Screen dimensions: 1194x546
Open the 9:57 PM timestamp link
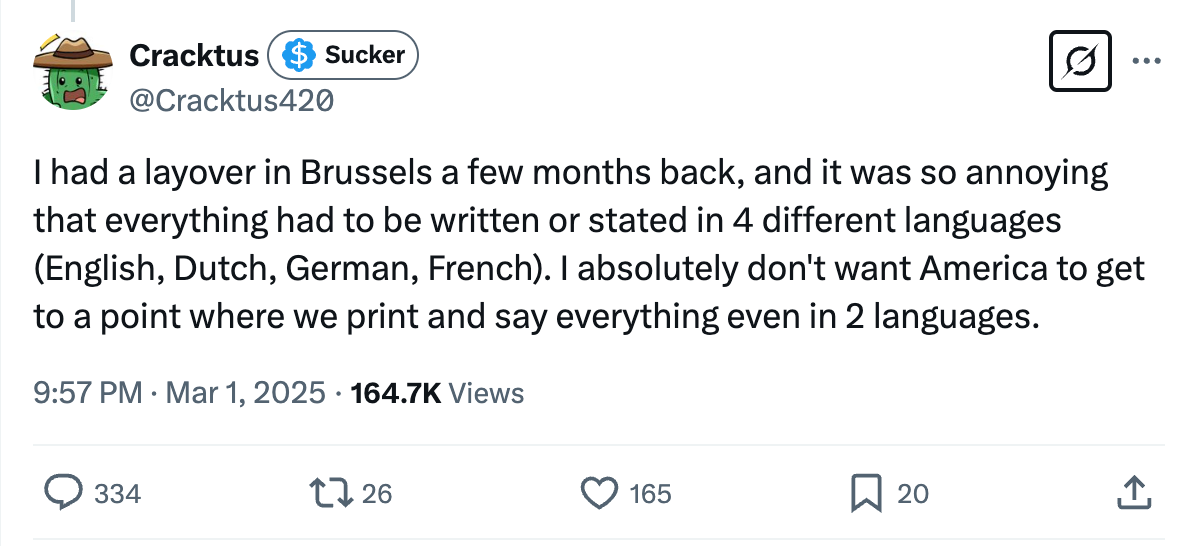pos(88,393)
